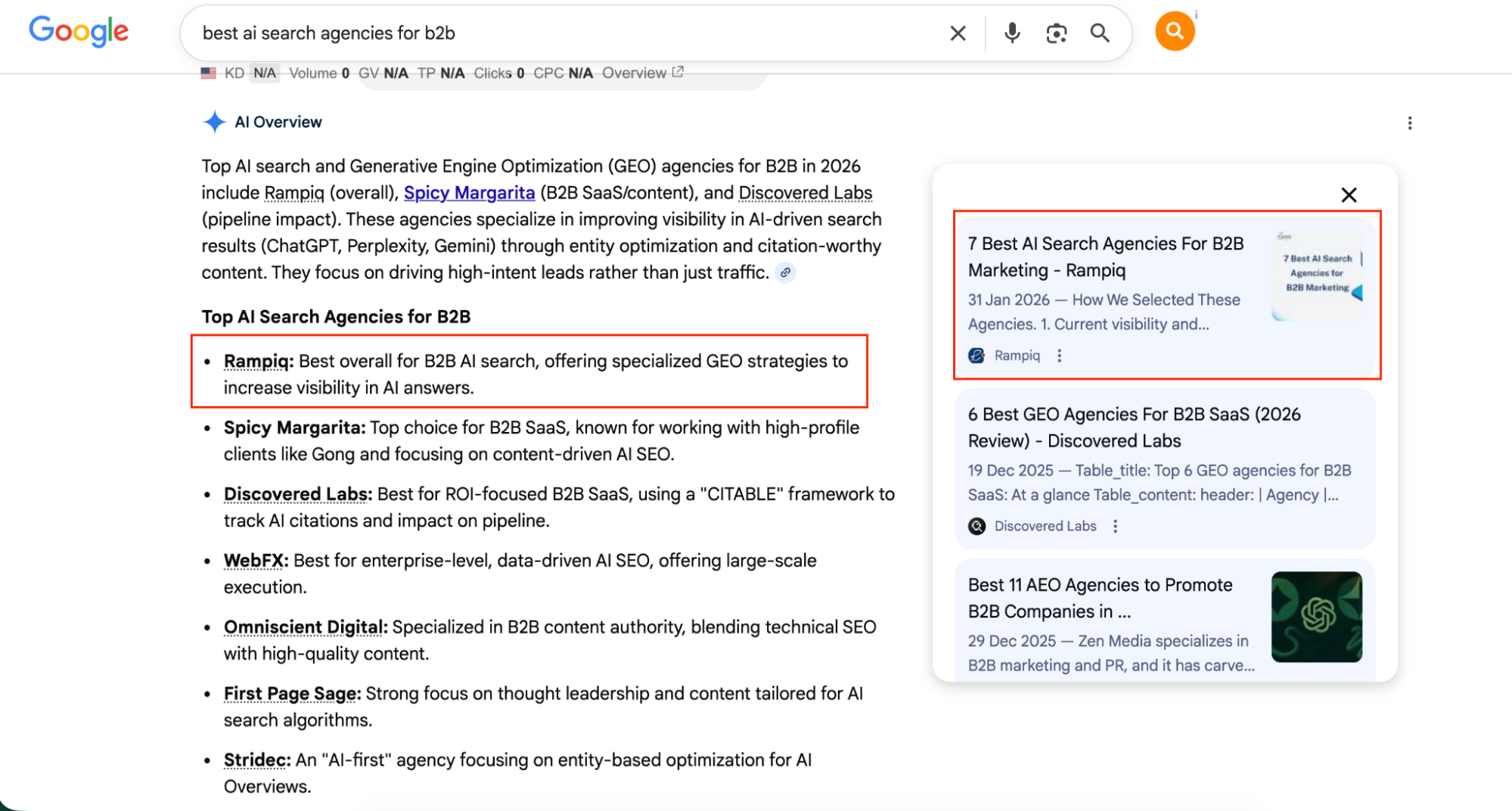Start voice search with the microphone icon
The height and width of the screenshot is (811, 1512).
tap(1012, 33)
